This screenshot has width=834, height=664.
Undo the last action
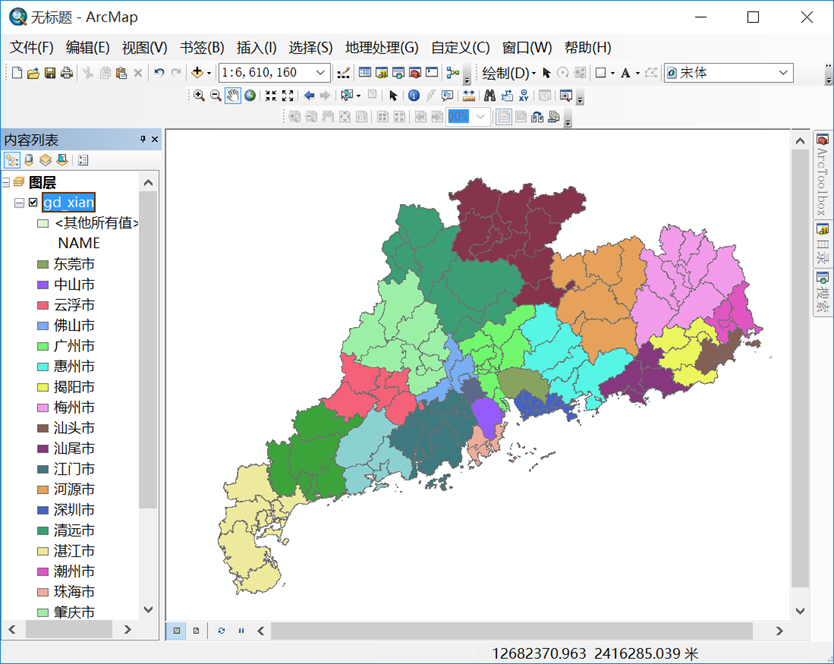click(159, 73)
